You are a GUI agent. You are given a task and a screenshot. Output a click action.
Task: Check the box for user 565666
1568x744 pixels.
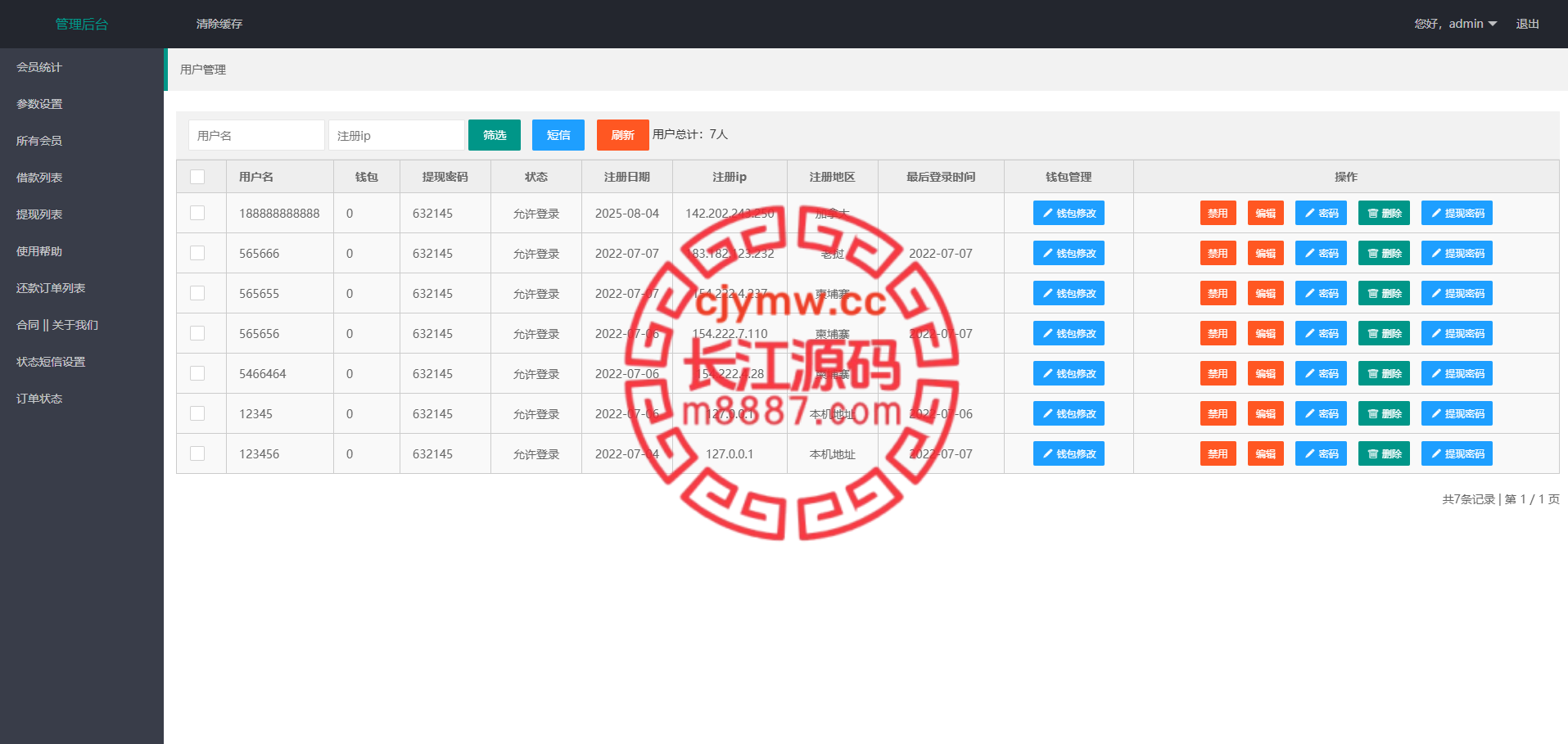[197, 253]
